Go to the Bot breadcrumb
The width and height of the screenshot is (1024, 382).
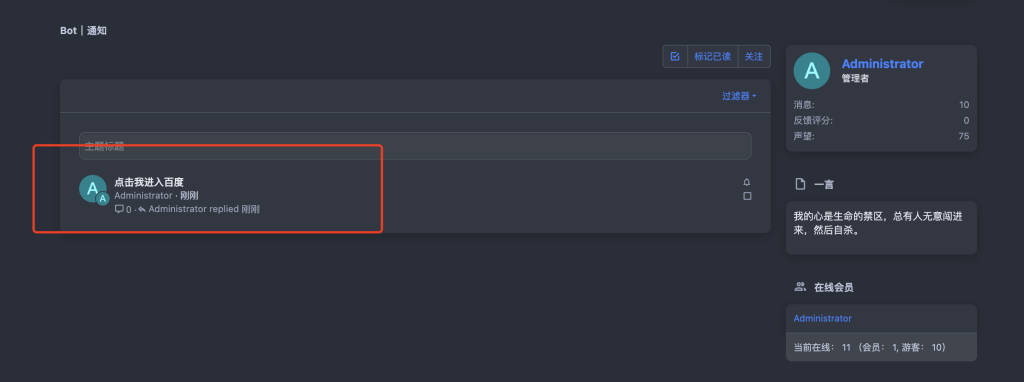(x=69, y=31)
